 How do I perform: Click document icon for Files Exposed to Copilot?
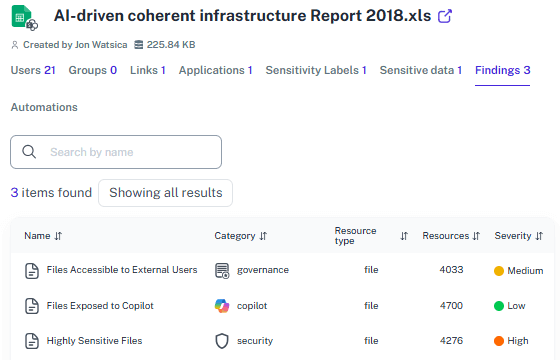click(32, 306)
